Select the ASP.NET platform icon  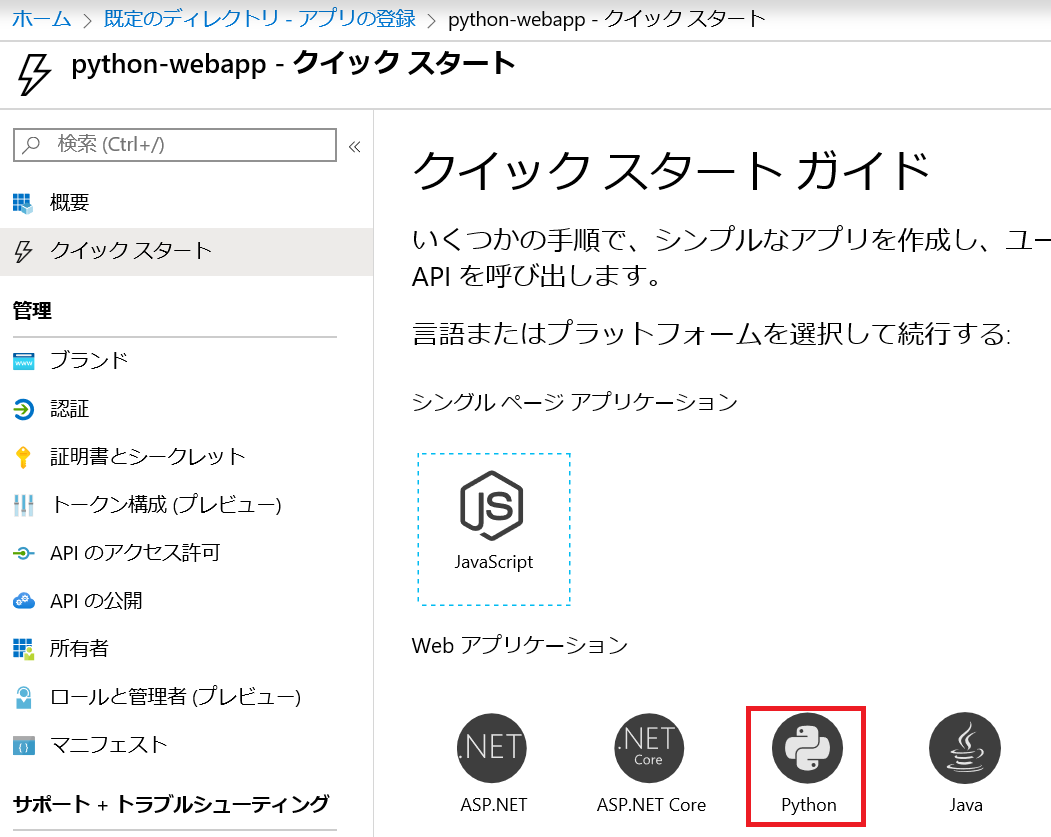492,748
